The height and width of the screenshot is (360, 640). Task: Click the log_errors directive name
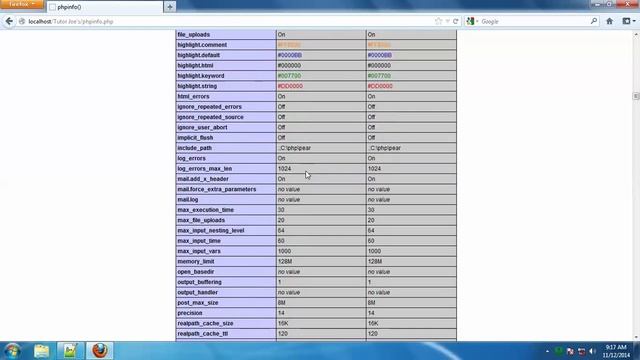coord(191,158)
